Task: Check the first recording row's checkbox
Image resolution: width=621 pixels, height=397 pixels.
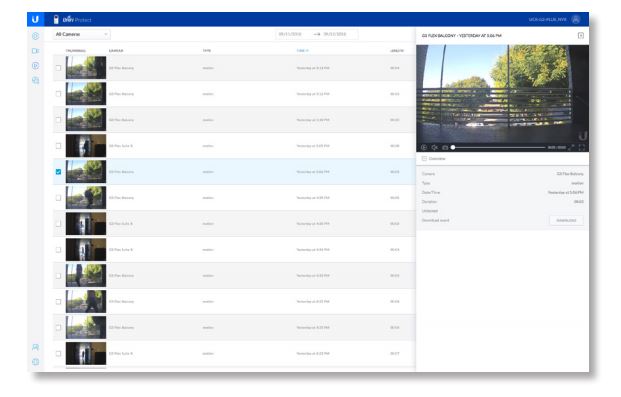Action: point(58,68)
